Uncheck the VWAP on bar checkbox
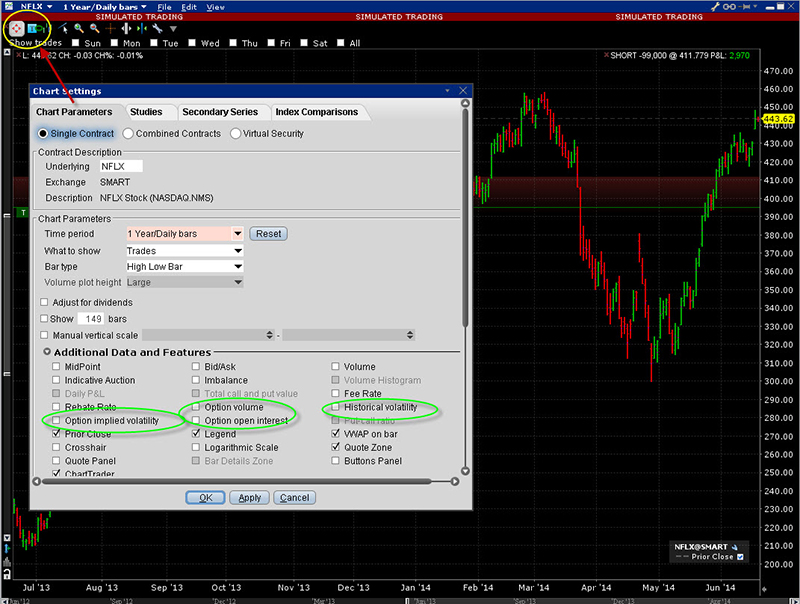Screen dimensions: 800x604 [x=337, y=435]
